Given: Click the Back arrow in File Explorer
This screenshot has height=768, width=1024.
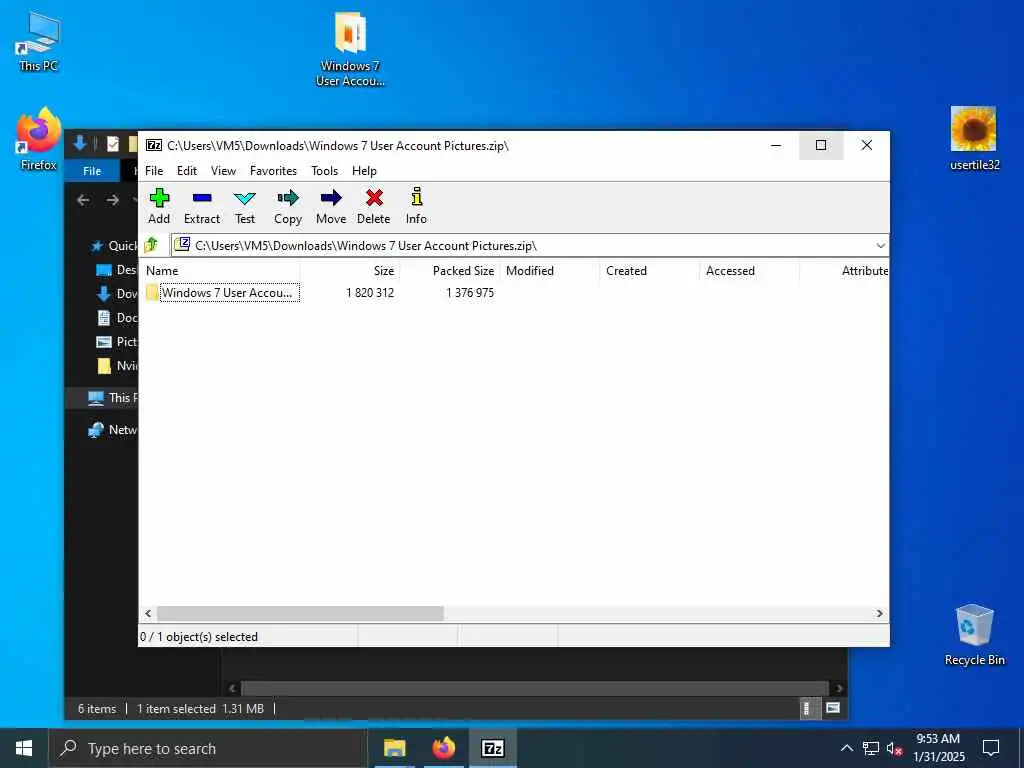Looking at the screenshot, I should click(83, 200).
